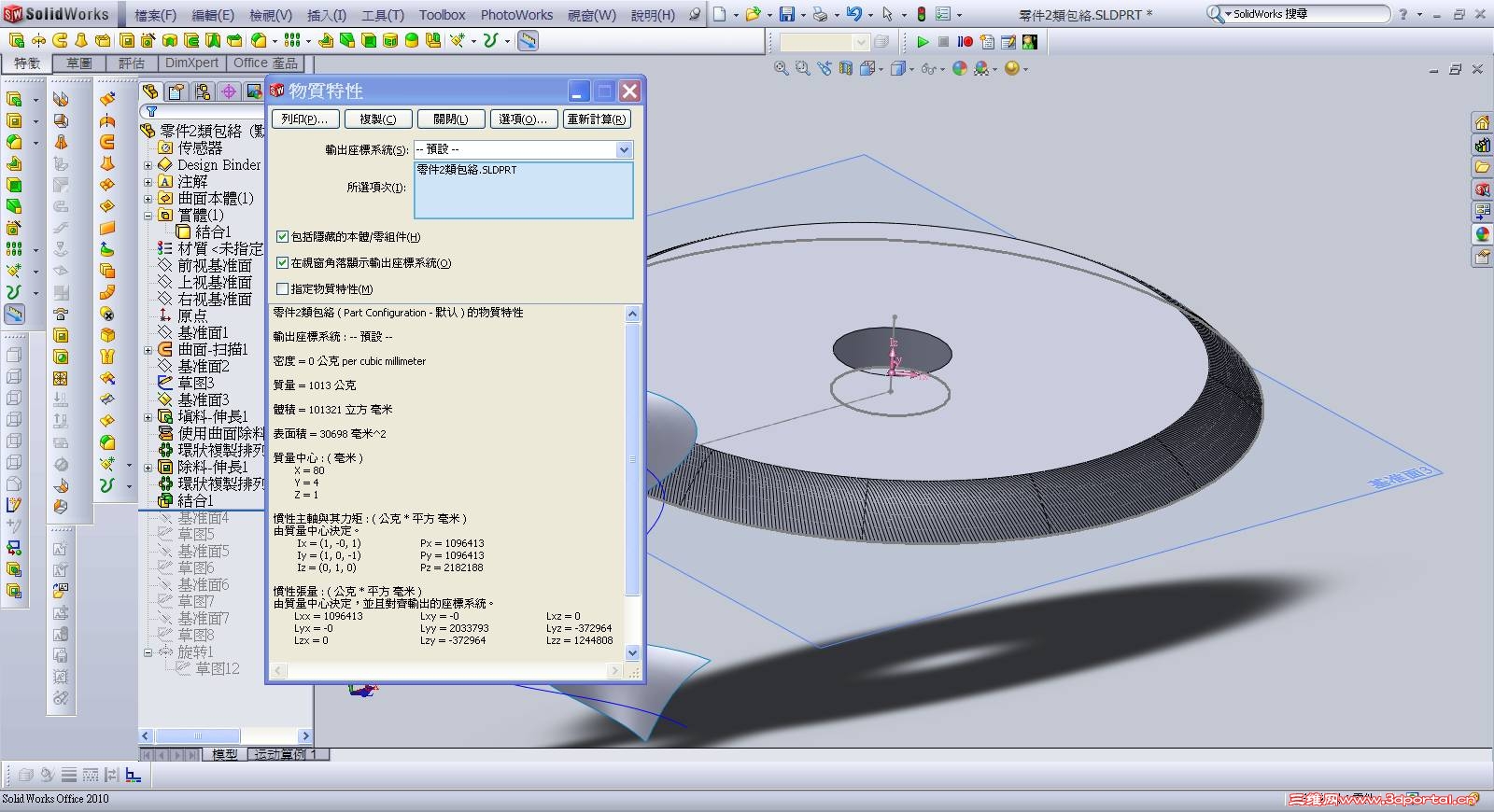Click the feature tree horizontal scrollbar right arrow
The image size is (1494, 812).
click(x=304, y=735)
